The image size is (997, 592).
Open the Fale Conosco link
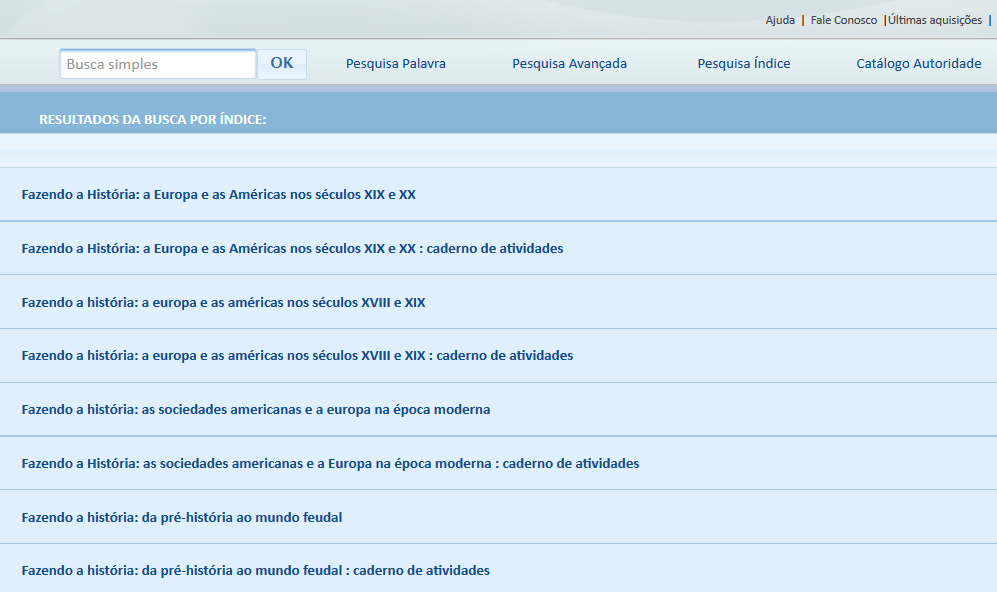843,20
